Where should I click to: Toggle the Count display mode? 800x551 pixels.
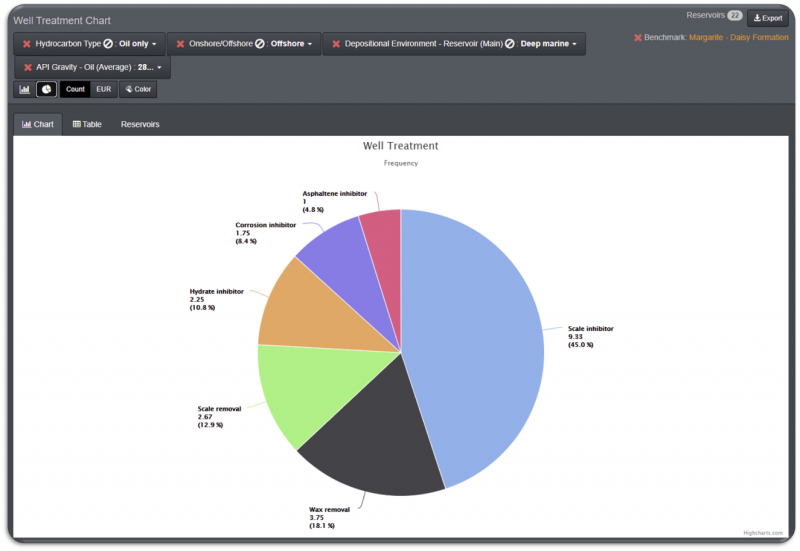pyautogui.click(x=75, y=89)
